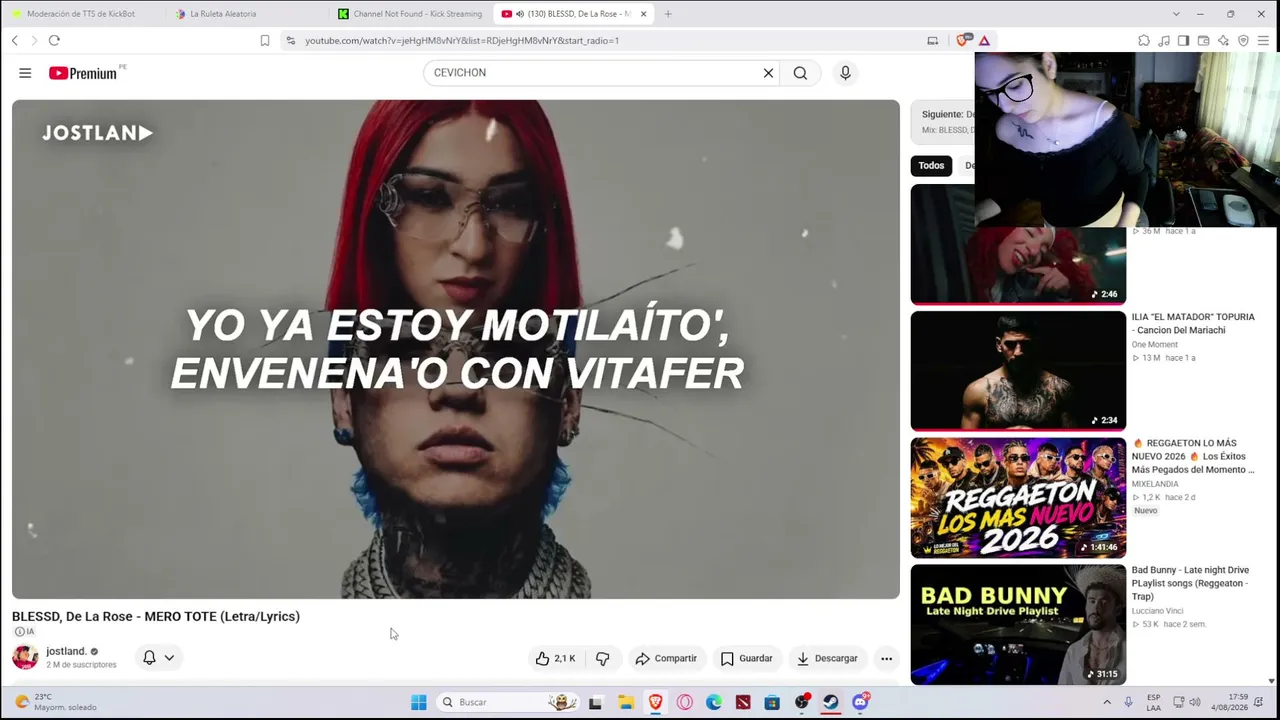Toggle notification bell for jostland
The image size is (1280, 720).
click(149, 657)
